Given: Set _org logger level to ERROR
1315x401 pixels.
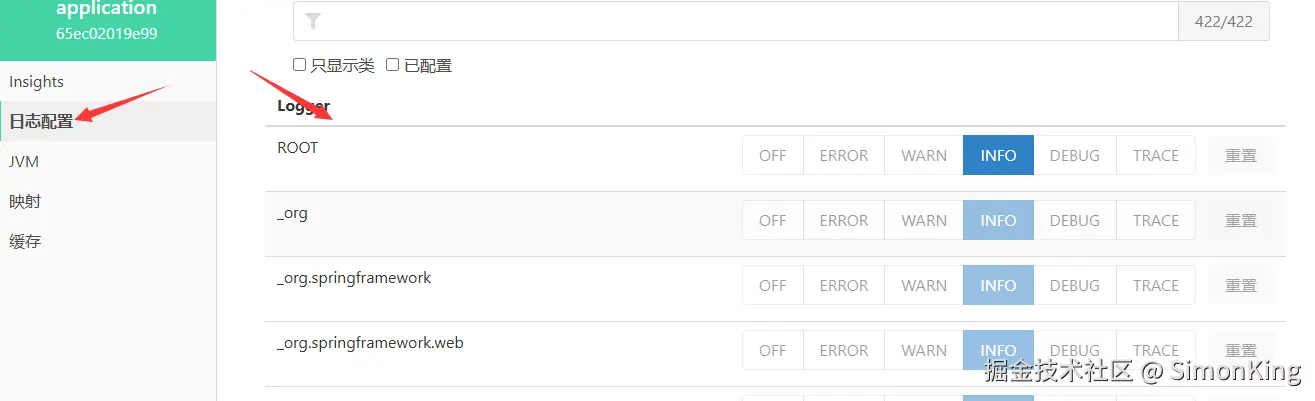Looking at the screenshot, I should [844, 220].
